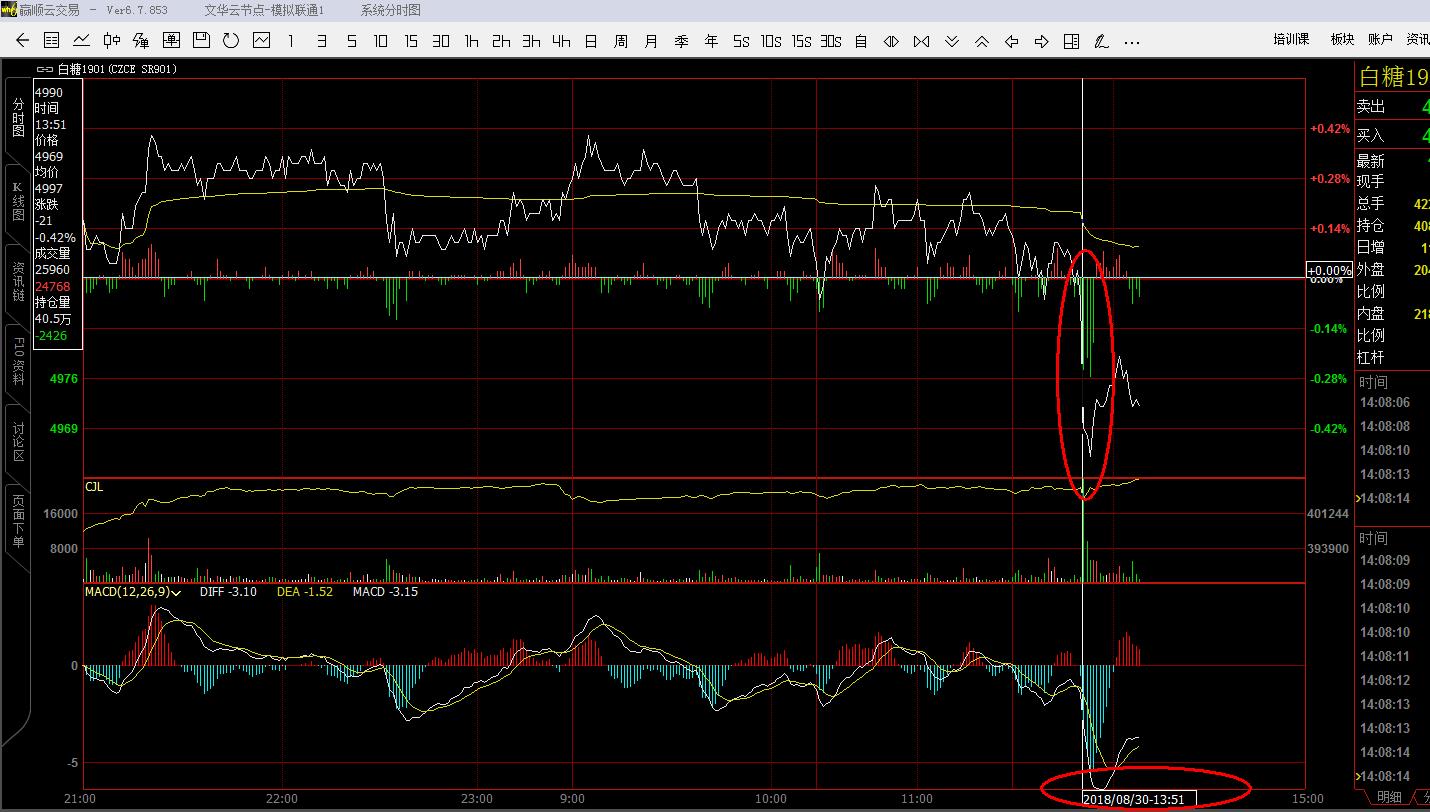Select the candlestick K-line chart icon
Screen dimensions: 1430x812
111,41
